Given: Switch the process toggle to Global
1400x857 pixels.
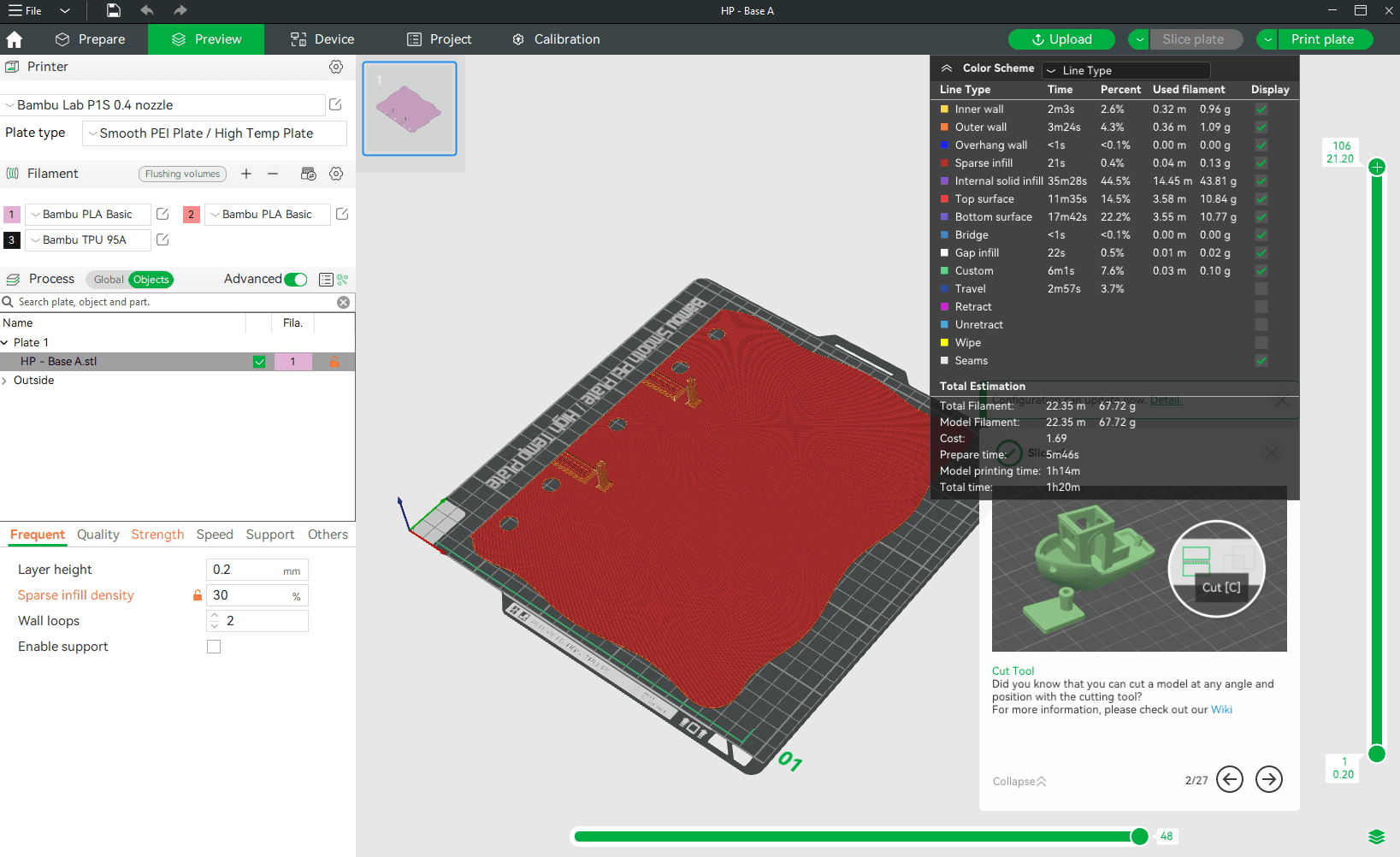Looking at the screenshot, I should (x=109, y=280).
